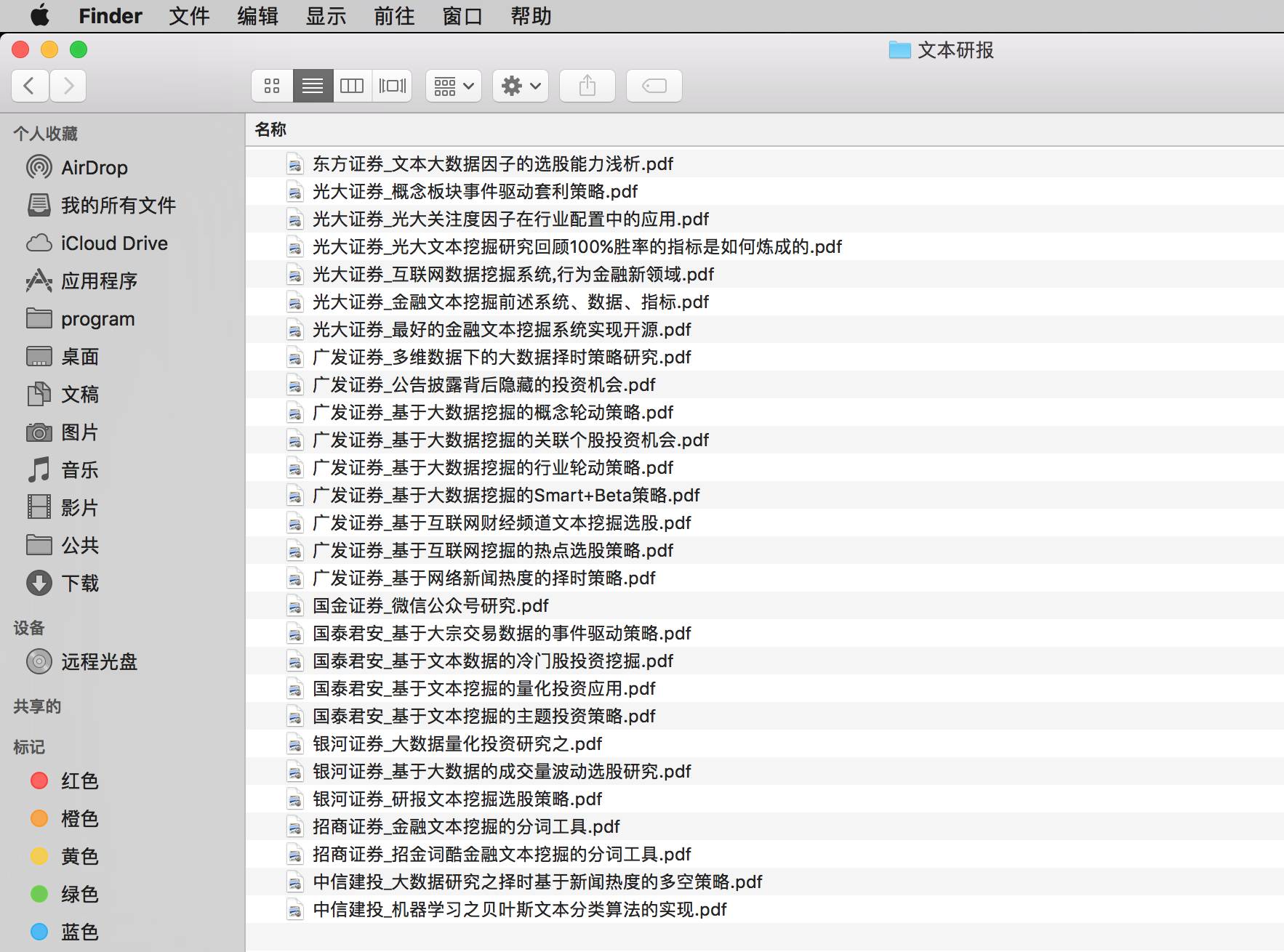Select the 100%胜率的指标 pdf file

(x=765, y=246)
